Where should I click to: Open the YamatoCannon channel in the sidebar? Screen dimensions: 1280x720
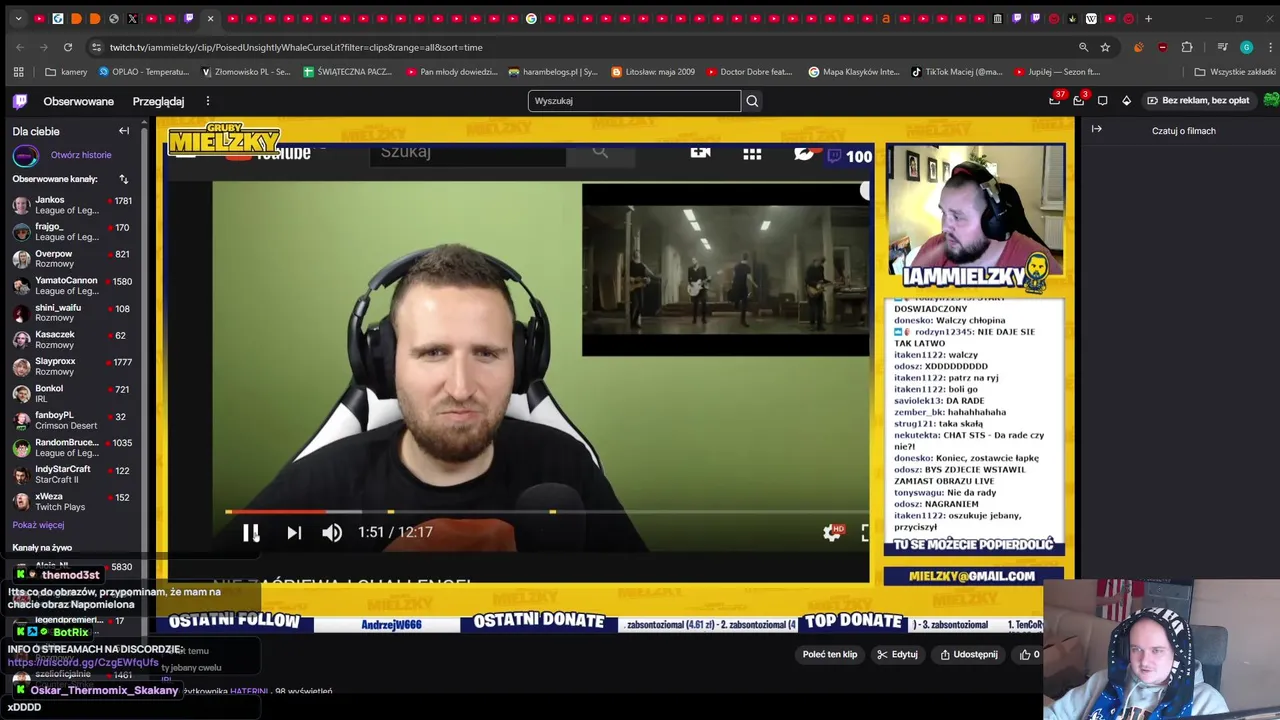pyautogui.click(x=72, y=286)
